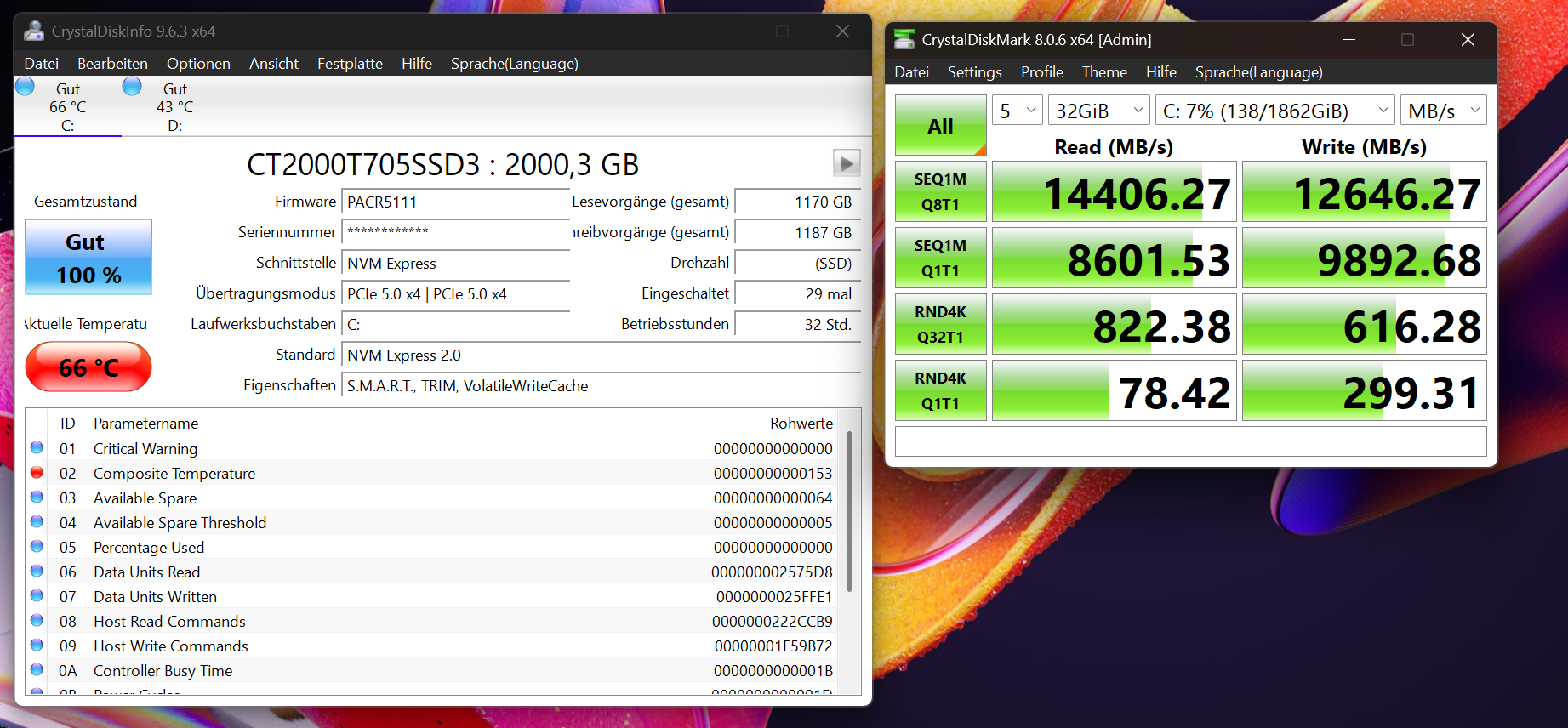Click blue status dot of Available Spare Threshold
Image resolution: width=1568 pixels, height=728 pixels.
37,521
